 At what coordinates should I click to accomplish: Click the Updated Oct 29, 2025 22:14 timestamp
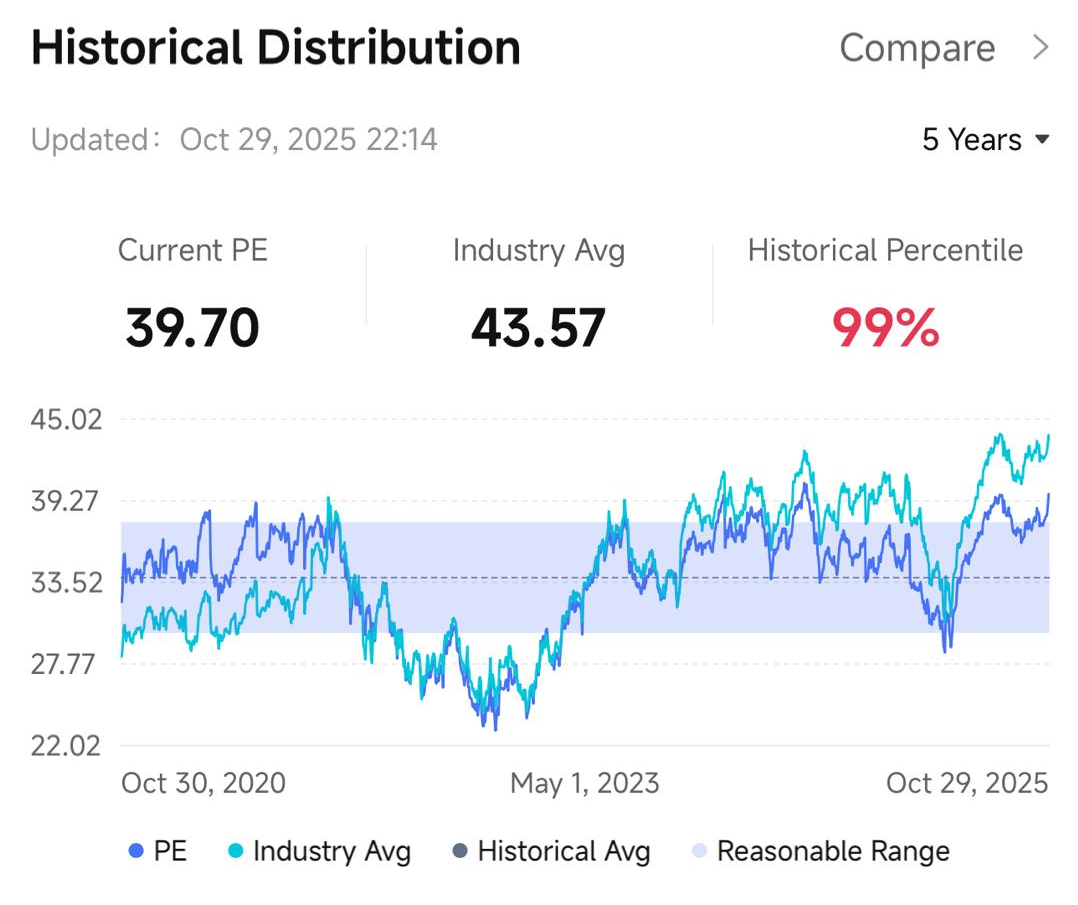[234, 140]
